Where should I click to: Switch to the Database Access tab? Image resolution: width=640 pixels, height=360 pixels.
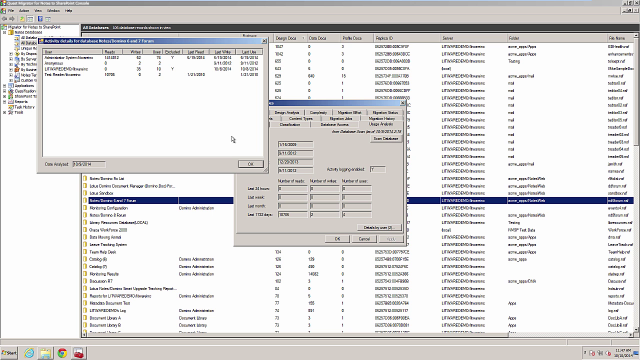click(x=334, y=124)
